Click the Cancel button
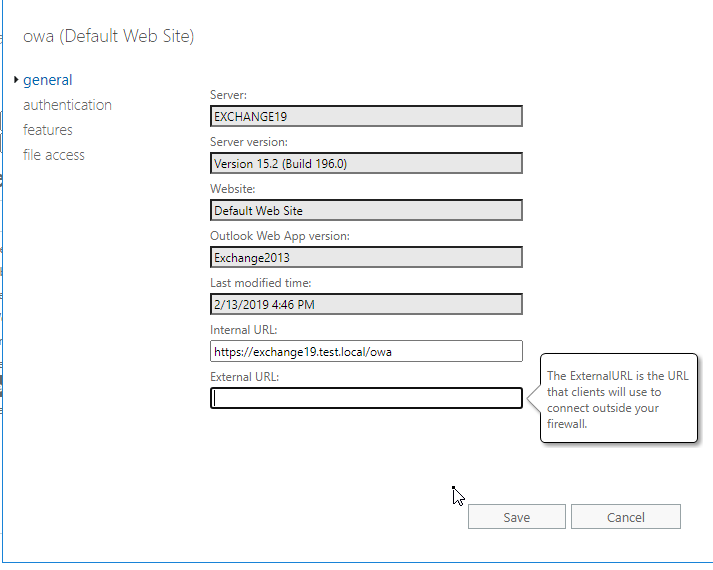This screenshot has height=570, width=713. coord(626,517)
